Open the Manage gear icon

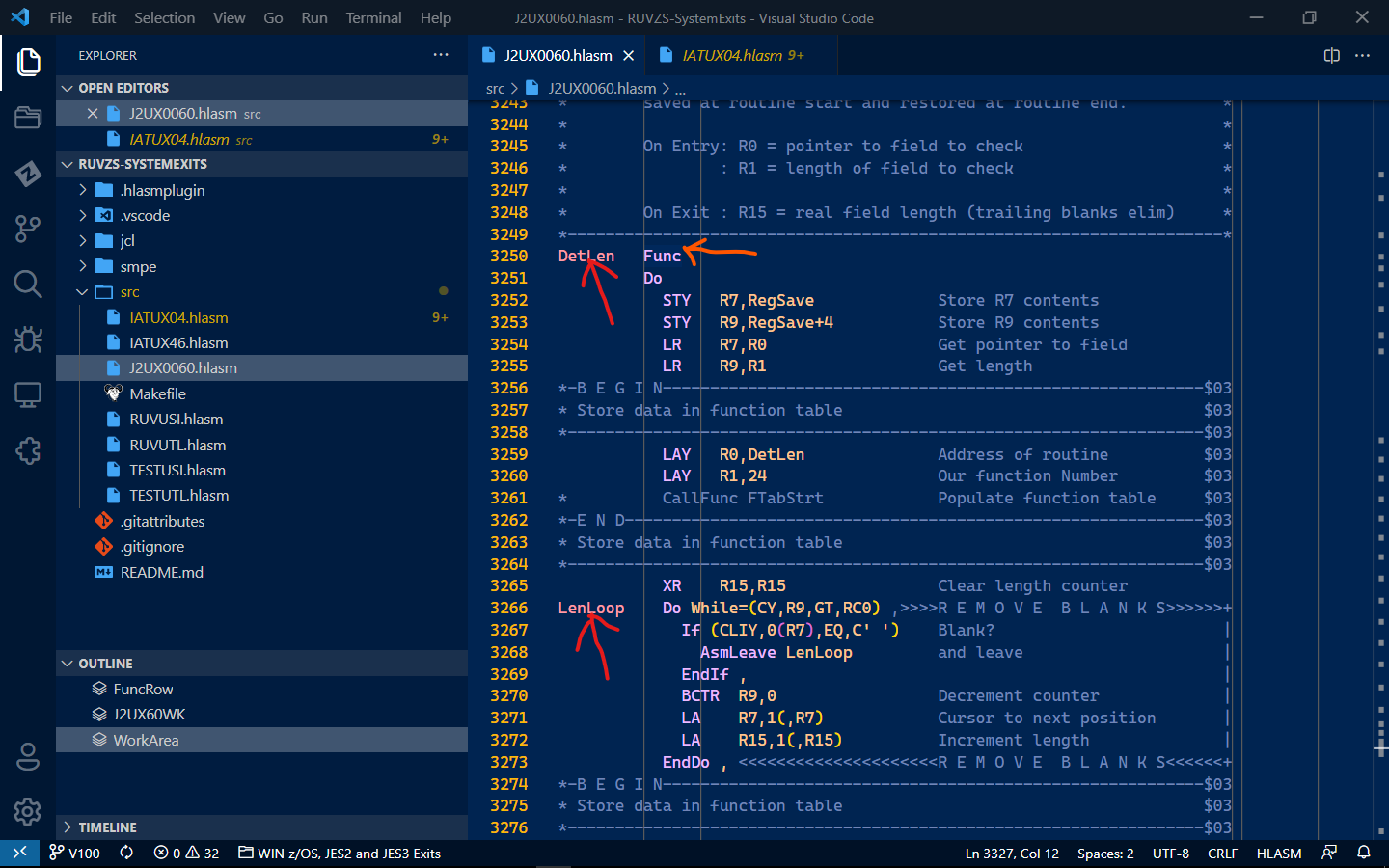coord(28,812)
